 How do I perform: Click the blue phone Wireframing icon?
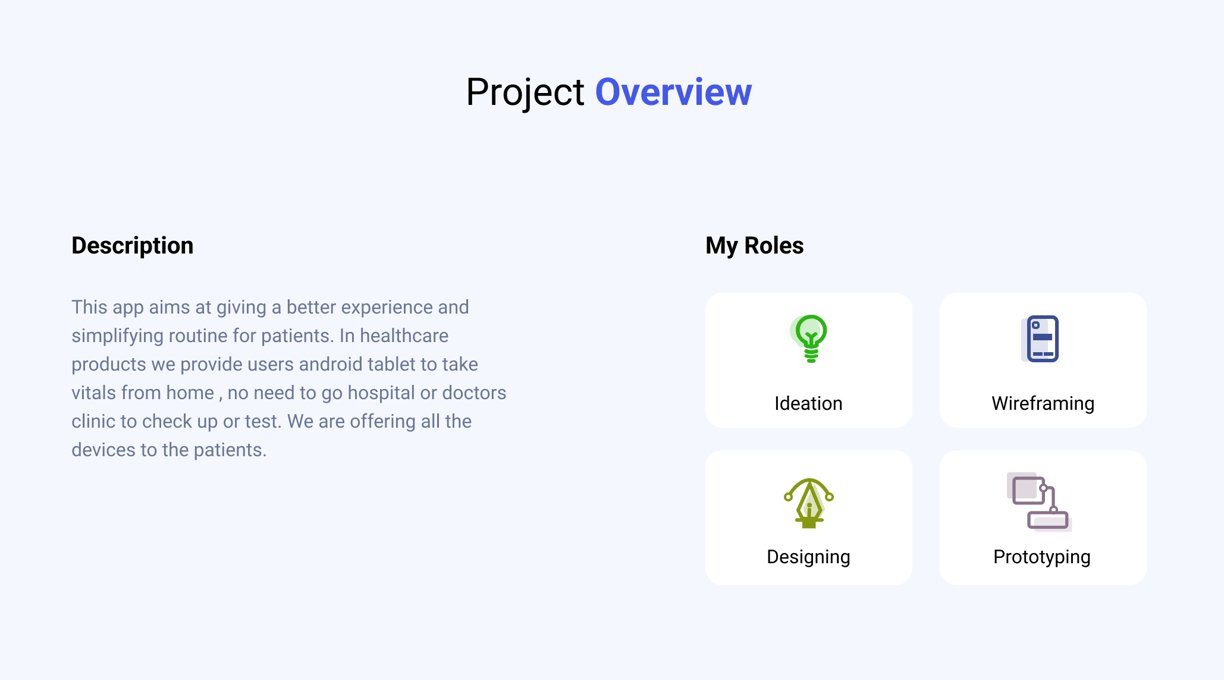1041,339
